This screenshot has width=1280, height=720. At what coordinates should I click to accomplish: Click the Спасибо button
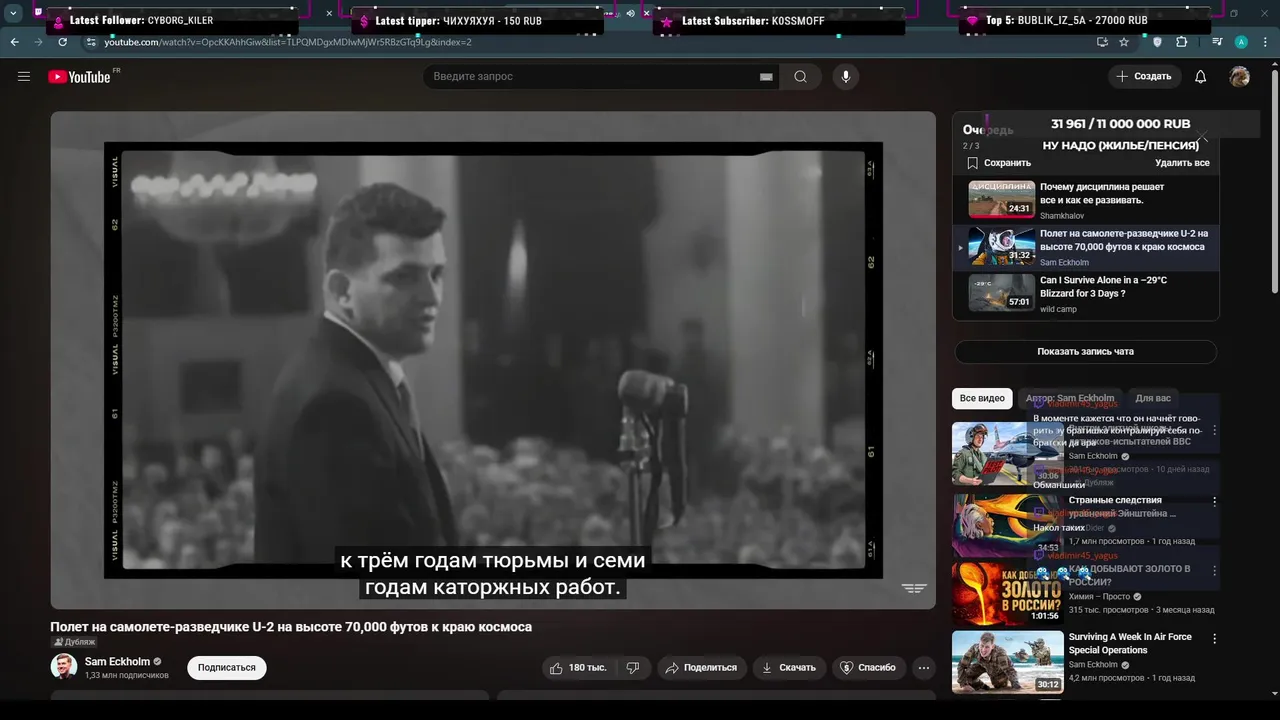pyautogui.click(x=869, y=667)
